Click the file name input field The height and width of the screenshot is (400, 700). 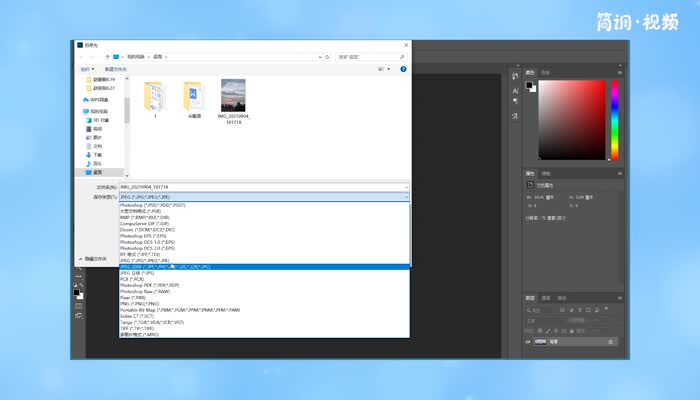pyautogui.click(x=260, y=187)
